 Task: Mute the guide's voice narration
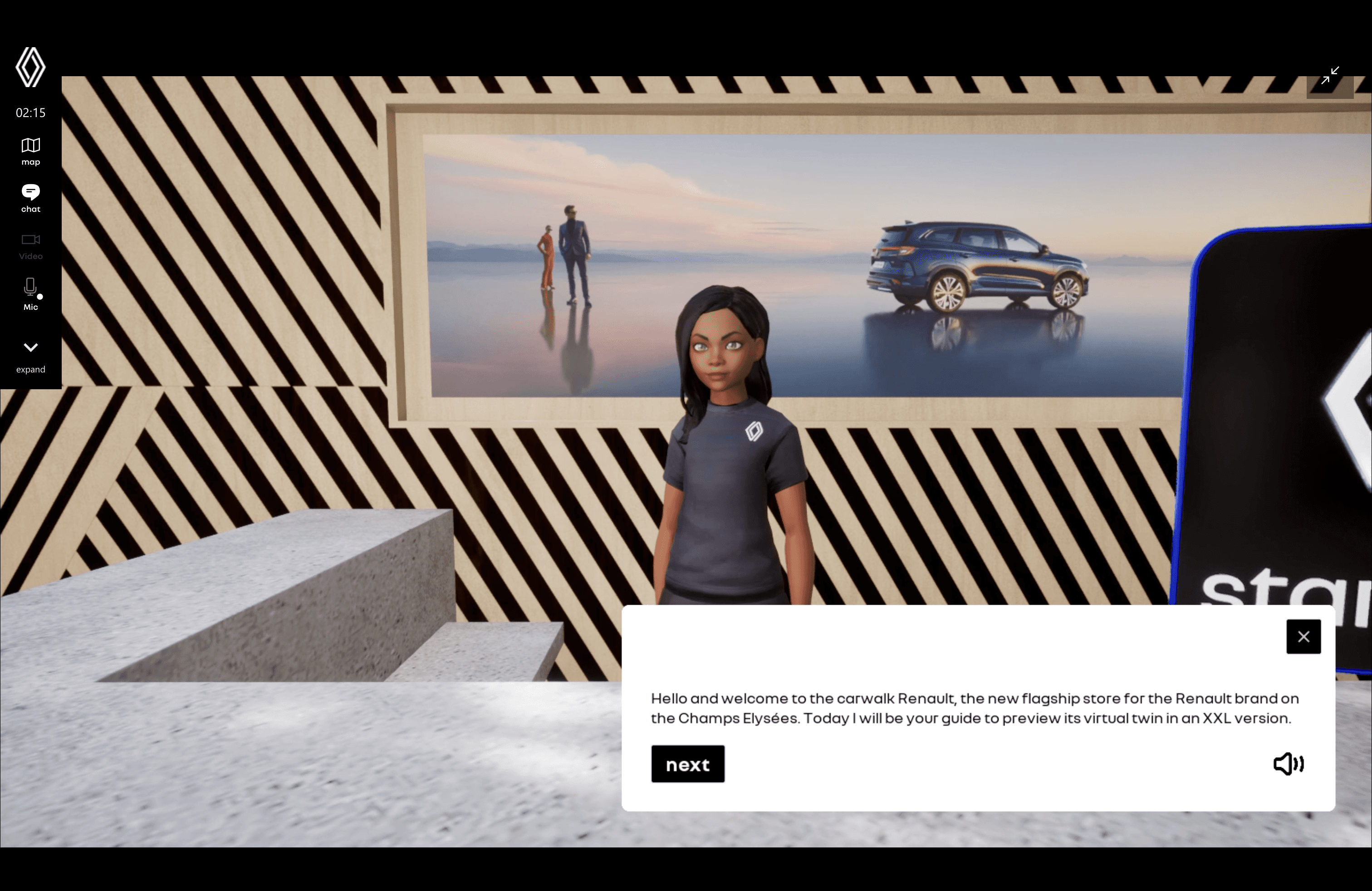1289,764
